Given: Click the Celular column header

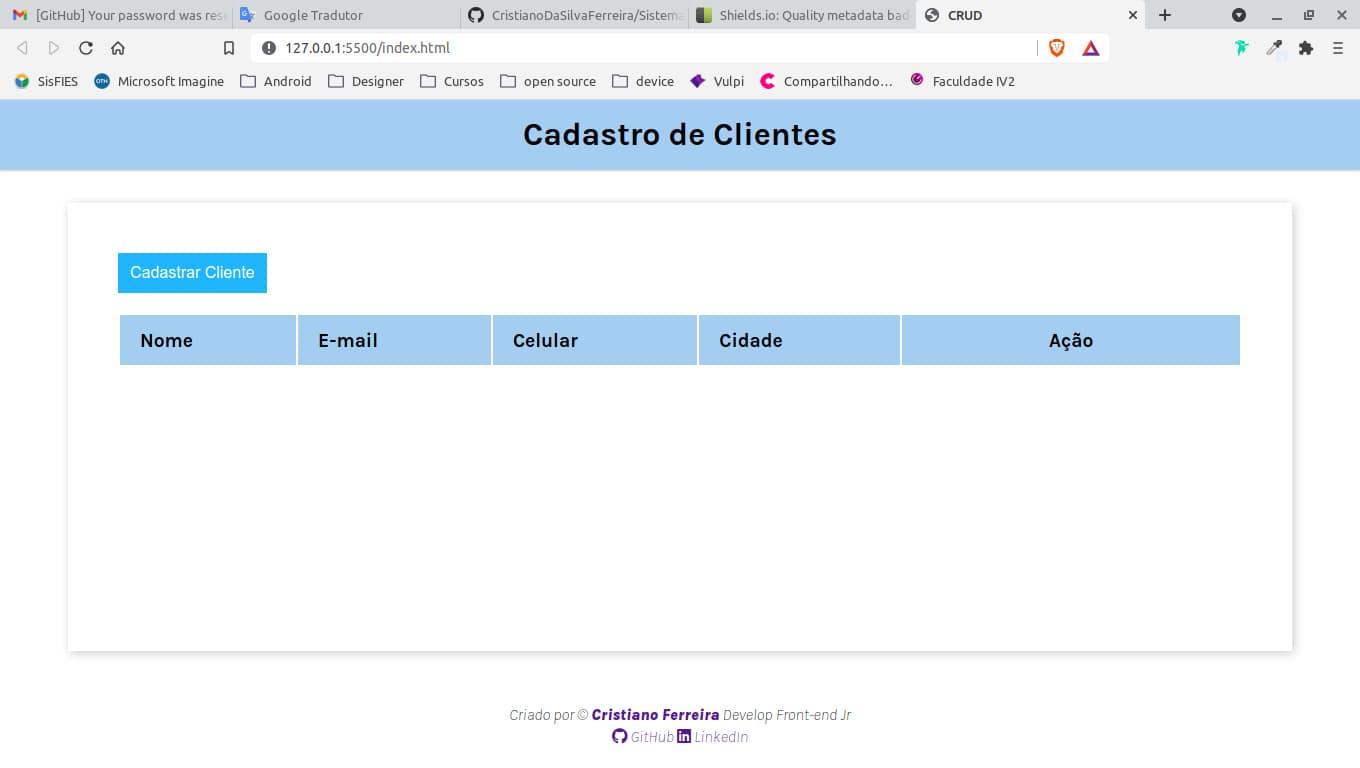Looking at the screenshot, I should [595, 340].
